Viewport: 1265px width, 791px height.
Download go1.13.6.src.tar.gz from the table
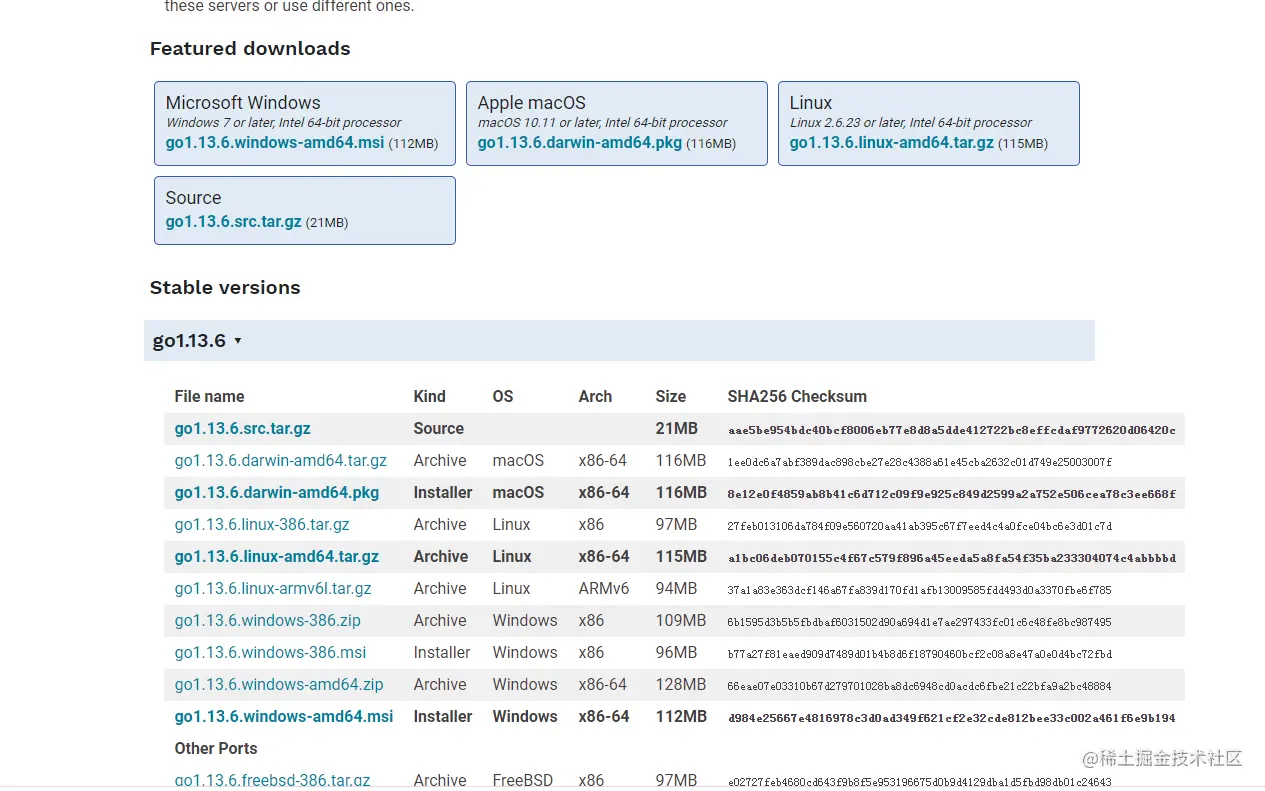point(243,428)
